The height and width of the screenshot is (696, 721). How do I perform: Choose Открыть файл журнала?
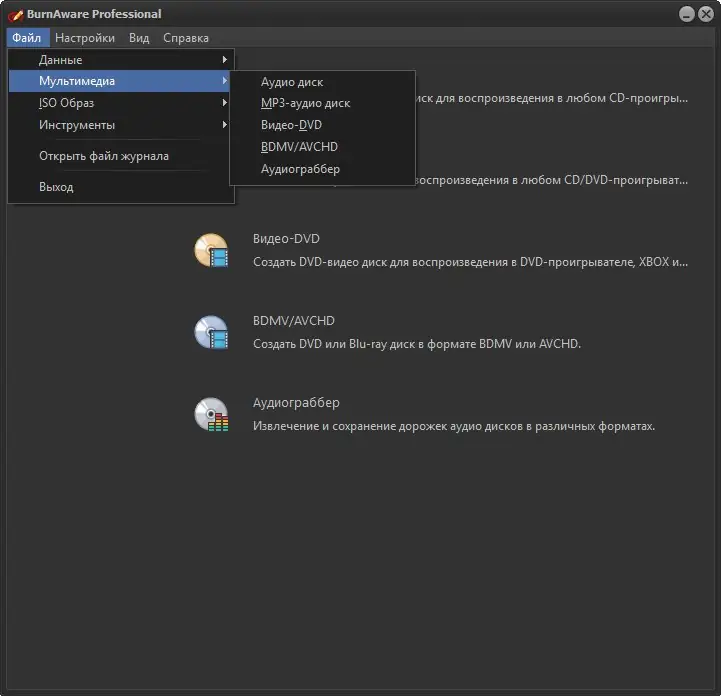(121, 156)
